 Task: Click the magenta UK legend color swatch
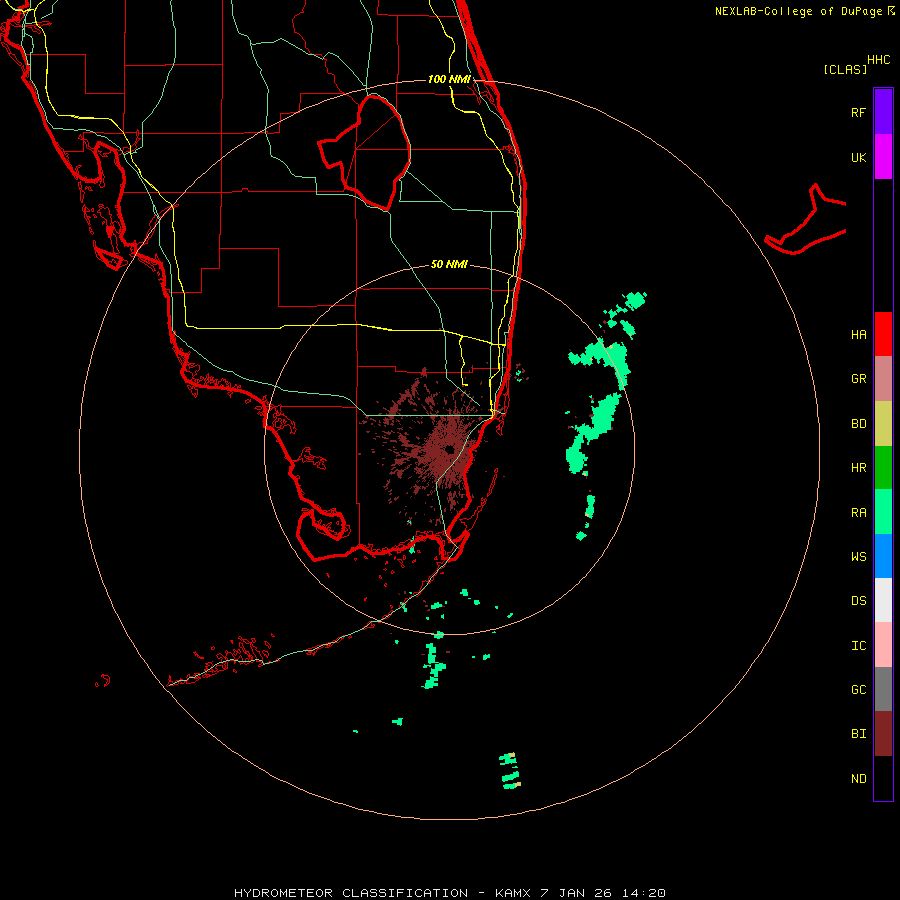coord(883,156)
